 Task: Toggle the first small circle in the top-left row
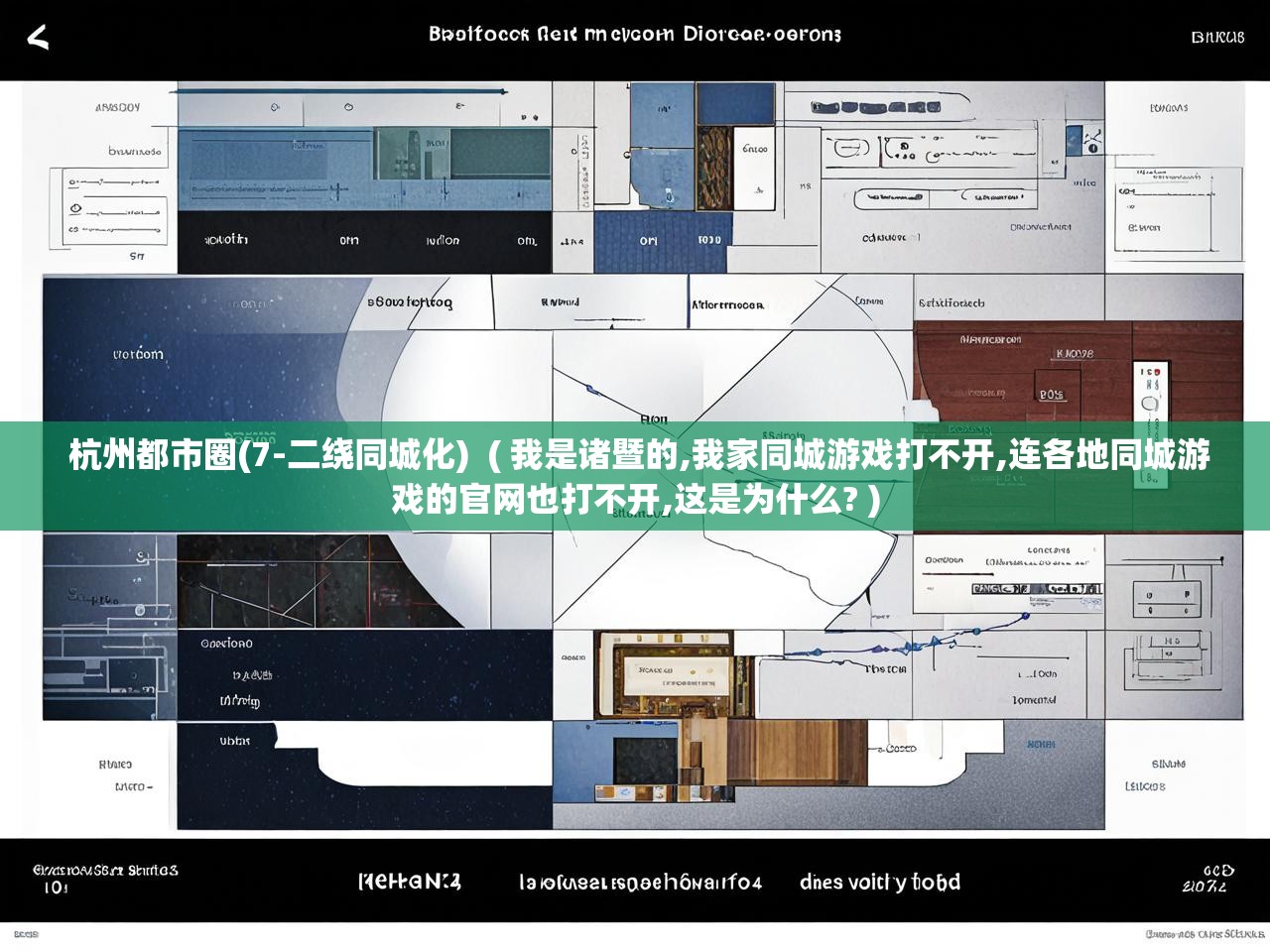(x=275, y=107)
